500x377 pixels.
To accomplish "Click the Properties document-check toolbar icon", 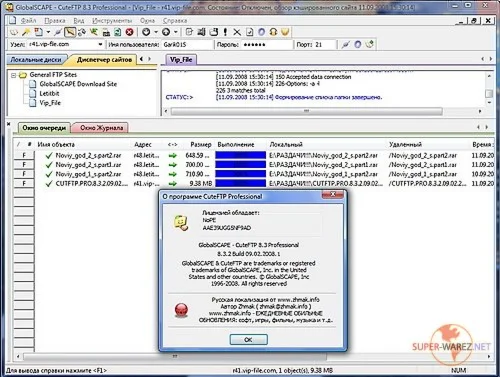I will pos(250,32).
